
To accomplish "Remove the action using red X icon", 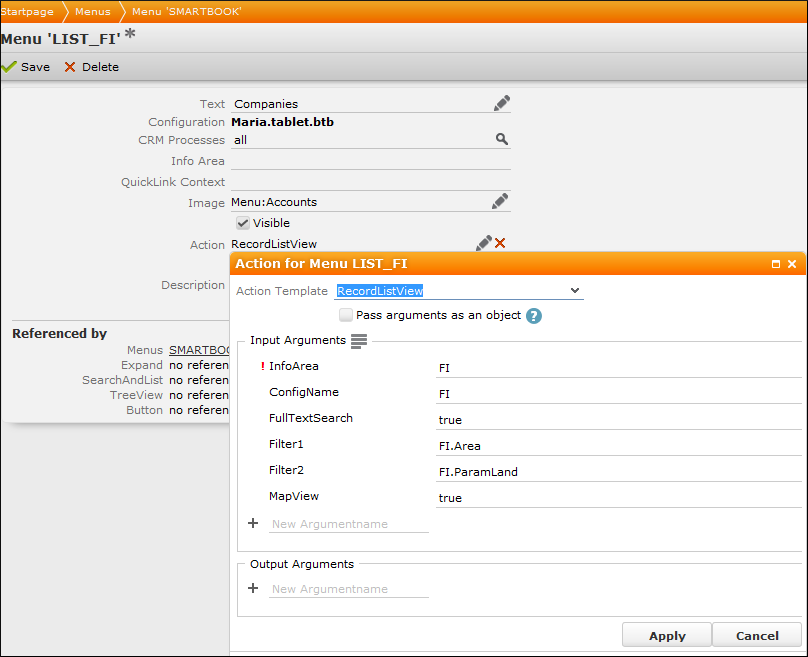I will click(500, 243).
